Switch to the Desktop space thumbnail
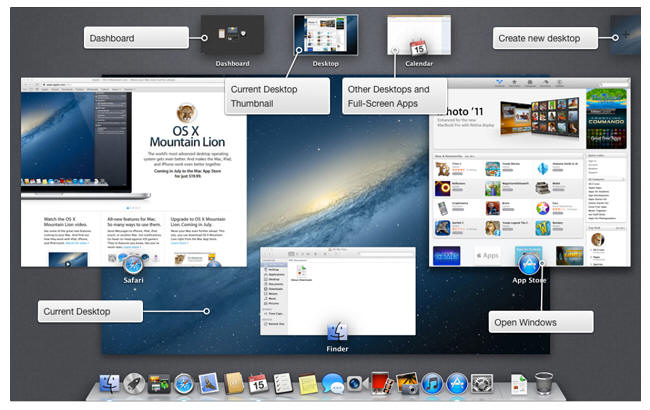This screenshot has width=650, height=410. [325, 35]
